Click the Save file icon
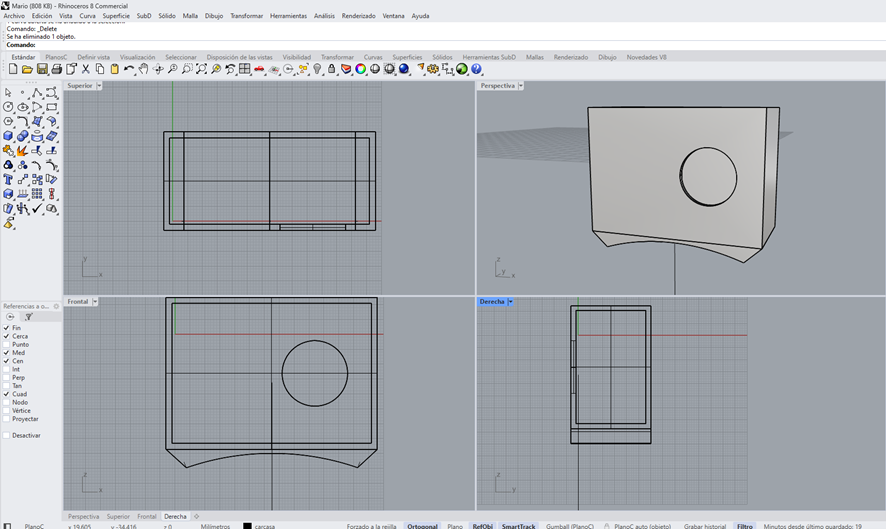This screenshot has width=886, height=529. point(42,70)
